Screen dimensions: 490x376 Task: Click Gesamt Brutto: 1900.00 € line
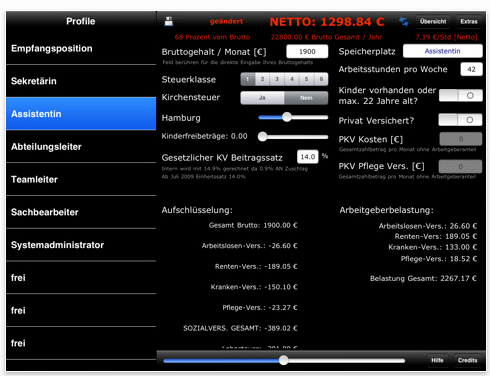point(253,225)
